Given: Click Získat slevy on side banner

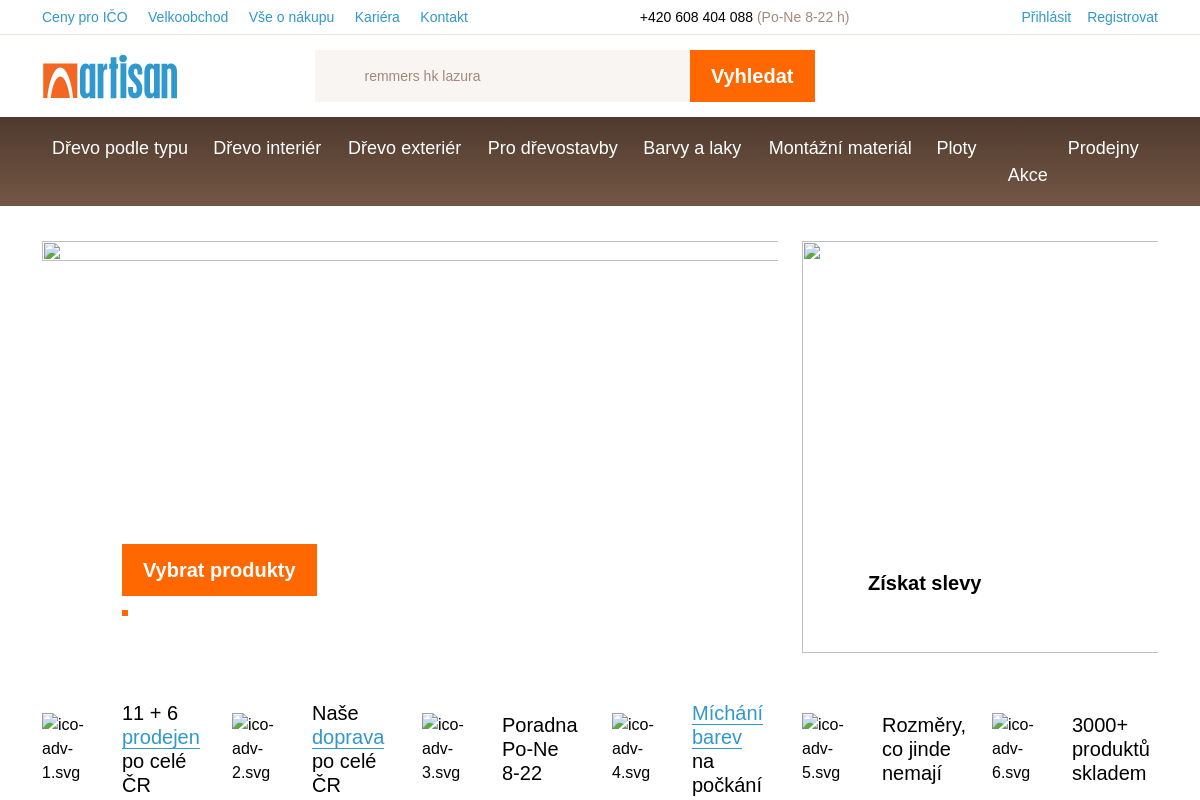Looking at the screenshot, I should coord(924,583).
